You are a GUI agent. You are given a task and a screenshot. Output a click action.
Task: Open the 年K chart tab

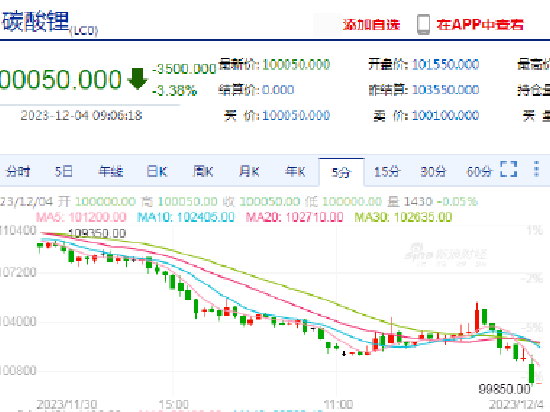295,171
